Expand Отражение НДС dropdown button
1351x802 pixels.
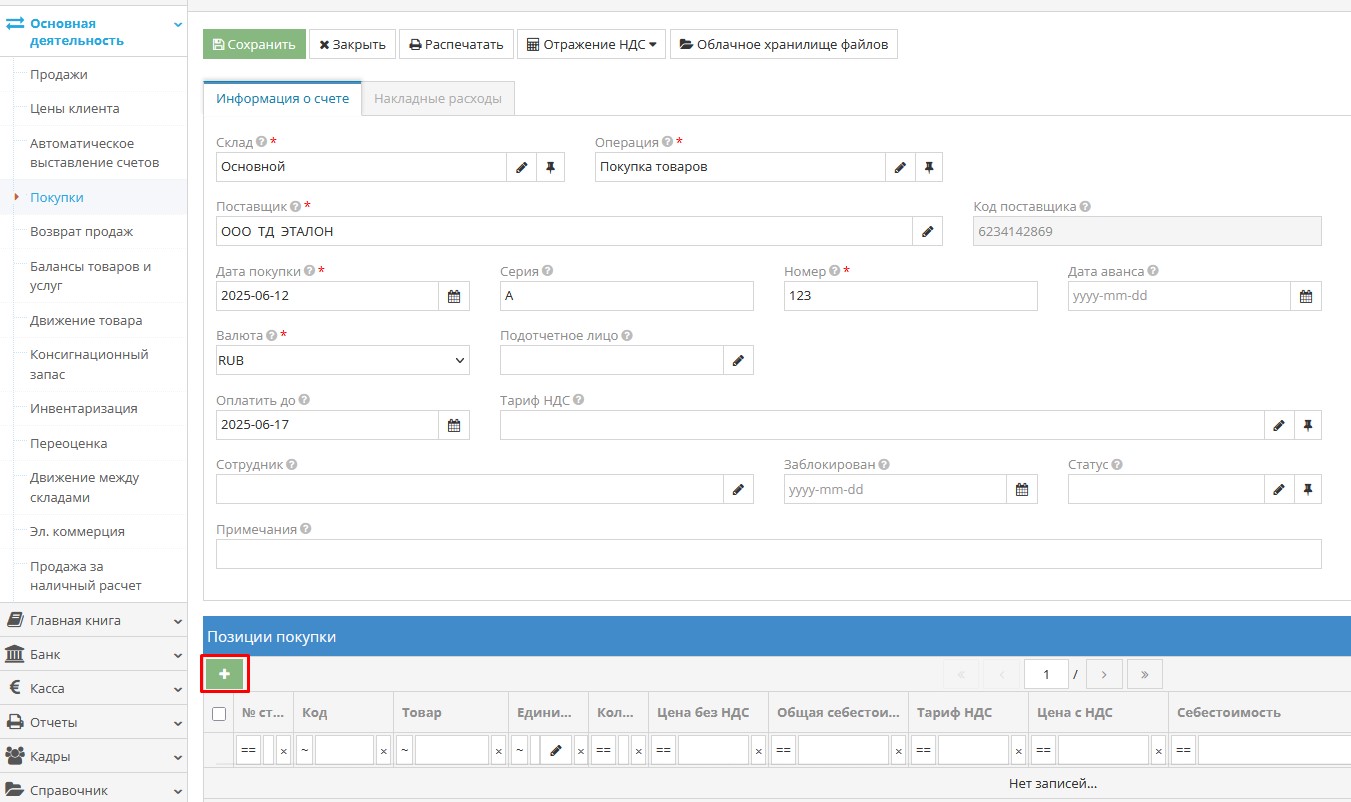coord(591,44)
